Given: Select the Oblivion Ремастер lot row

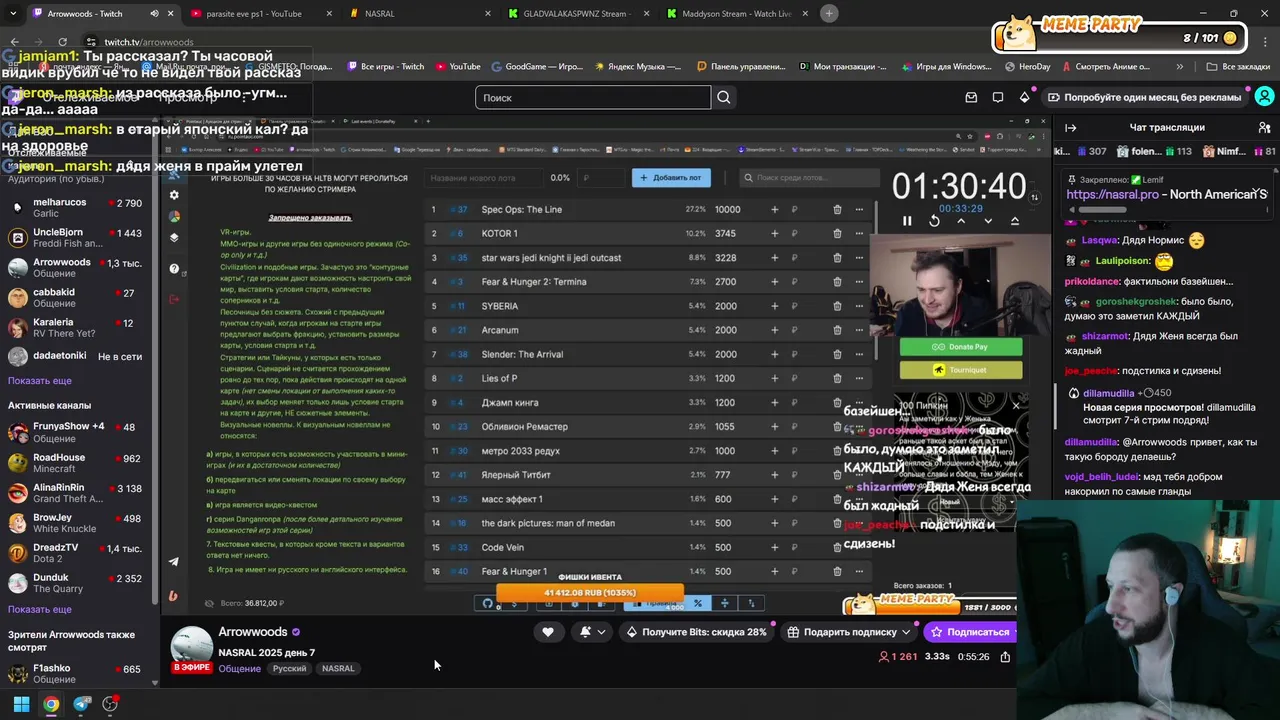Looking at the screenshot, I should coord(650,427).
